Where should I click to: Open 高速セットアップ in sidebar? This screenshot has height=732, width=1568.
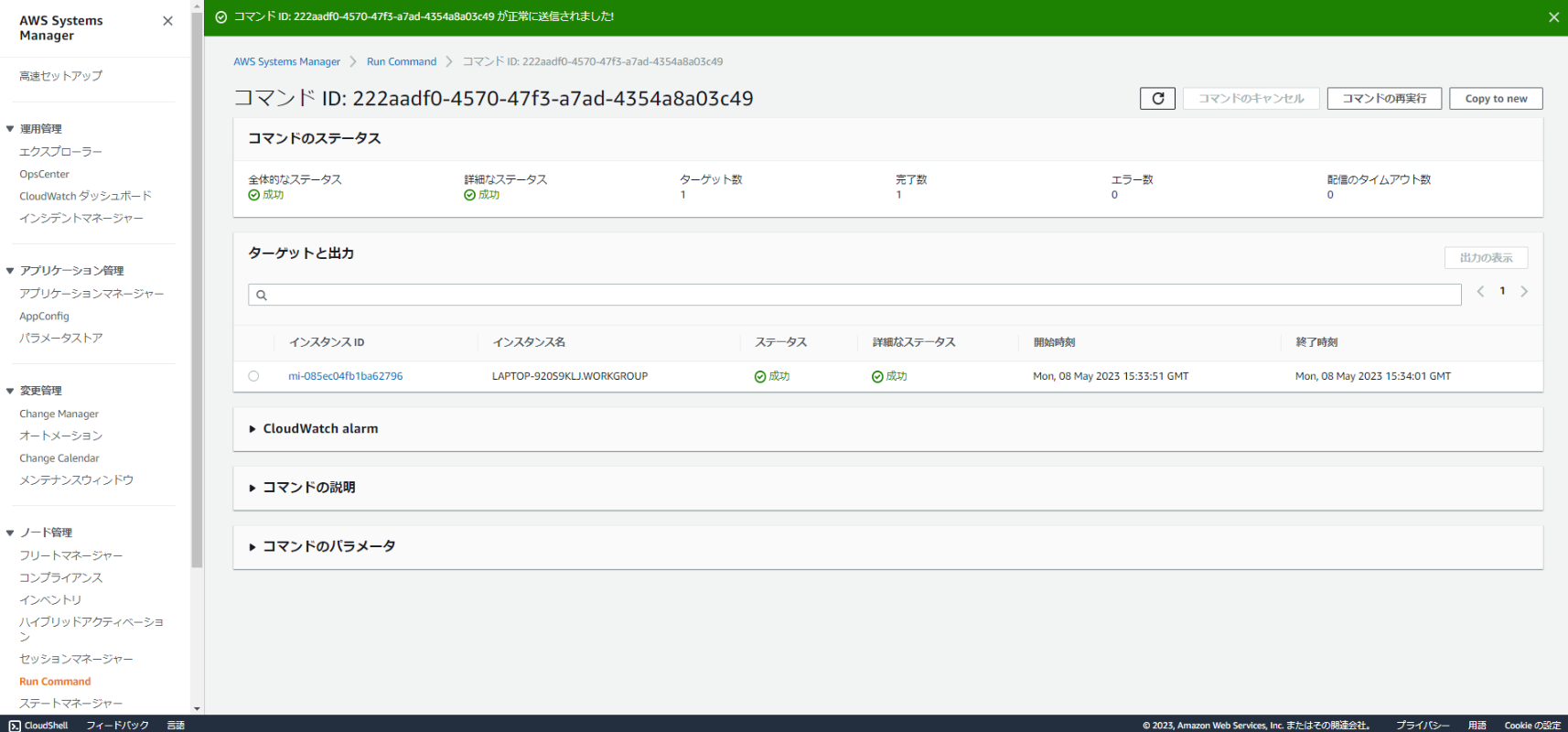(x=60, y=76)
